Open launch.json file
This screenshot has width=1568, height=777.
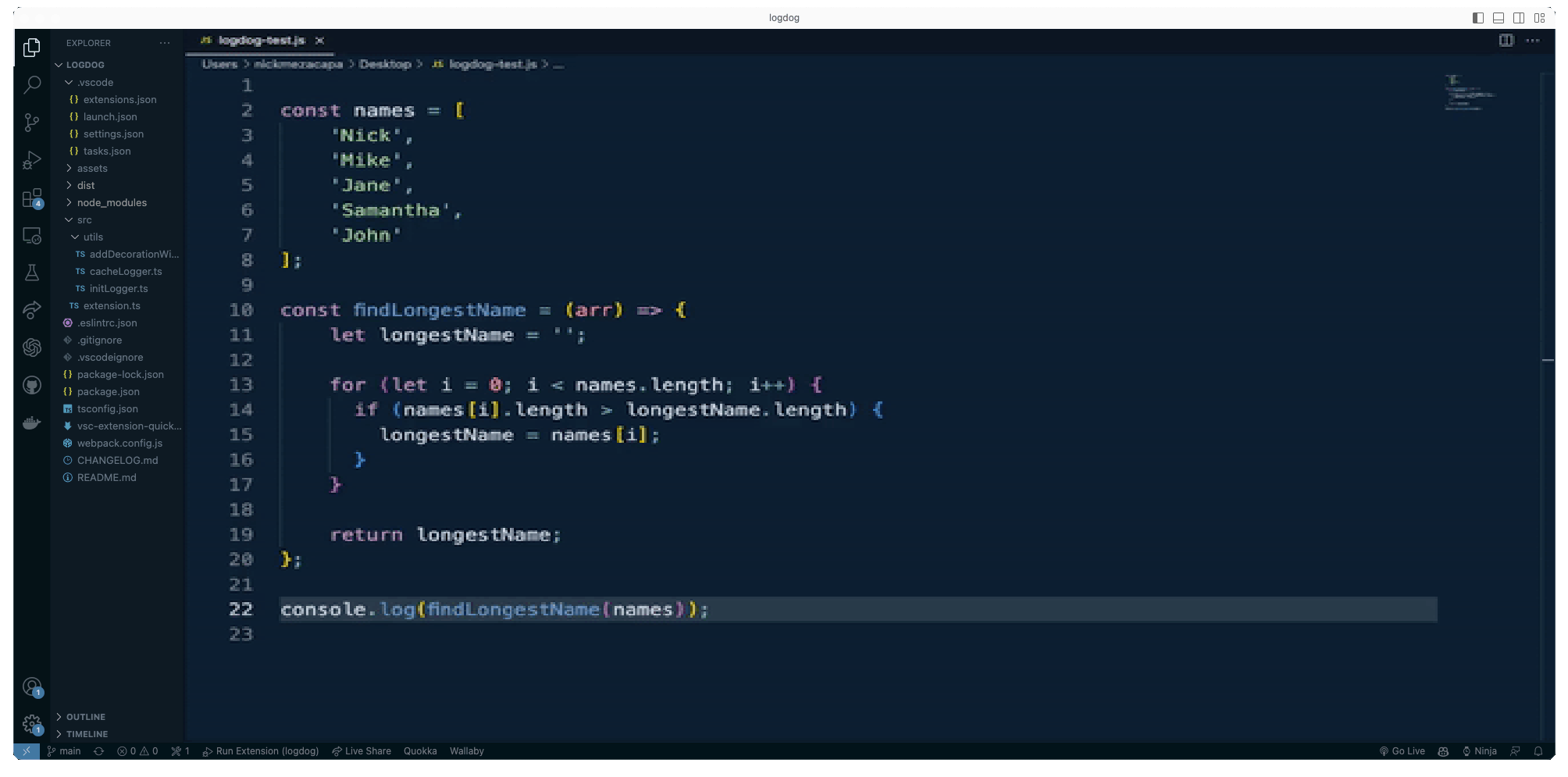pyautogui.click(x=110, y=116)
